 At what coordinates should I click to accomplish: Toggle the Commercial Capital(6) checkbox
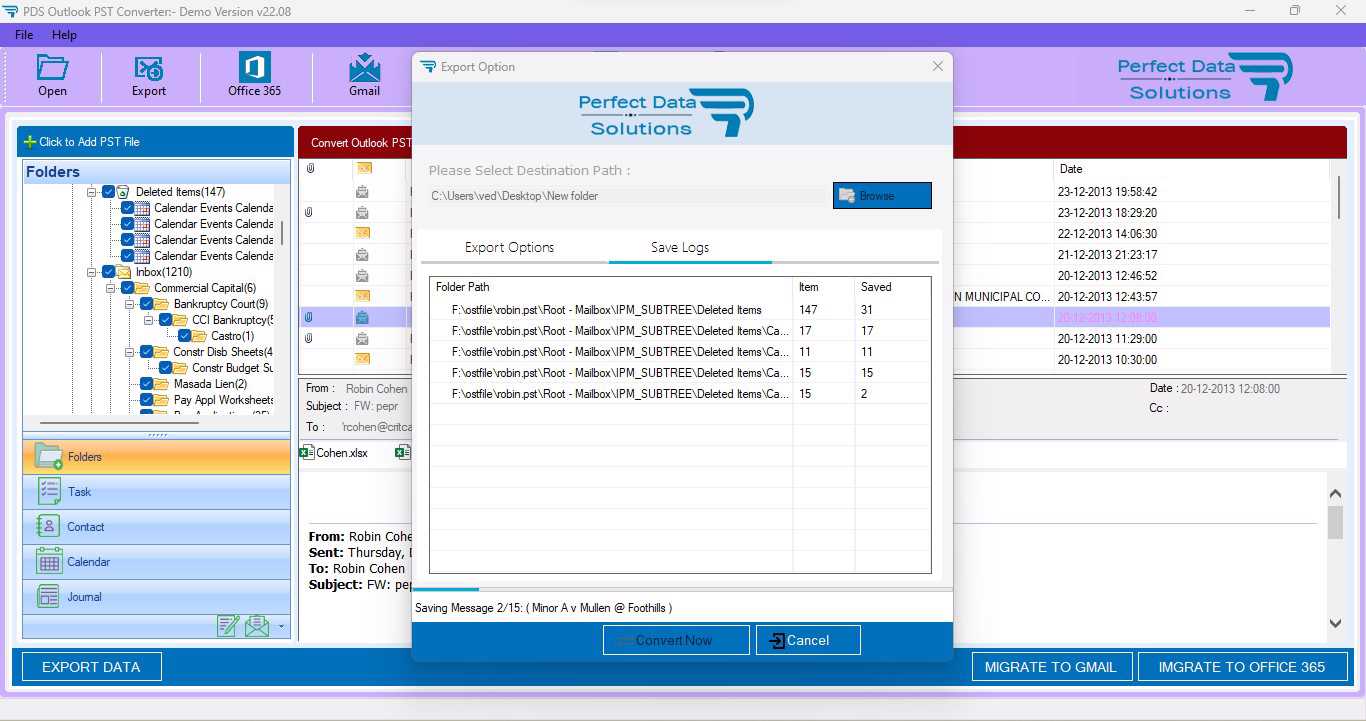pyautogui.click(x=128, y=288)
